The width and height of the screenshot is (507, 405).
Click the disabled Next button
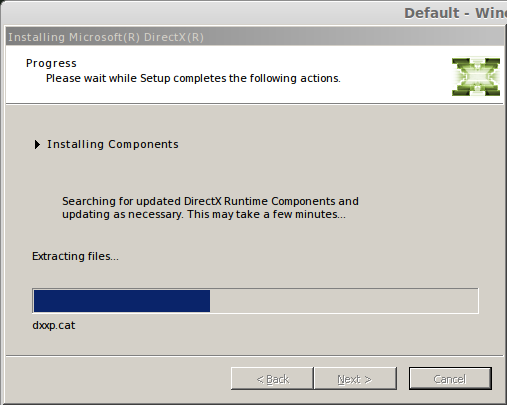pyautogui.click(x=355, y=378)
